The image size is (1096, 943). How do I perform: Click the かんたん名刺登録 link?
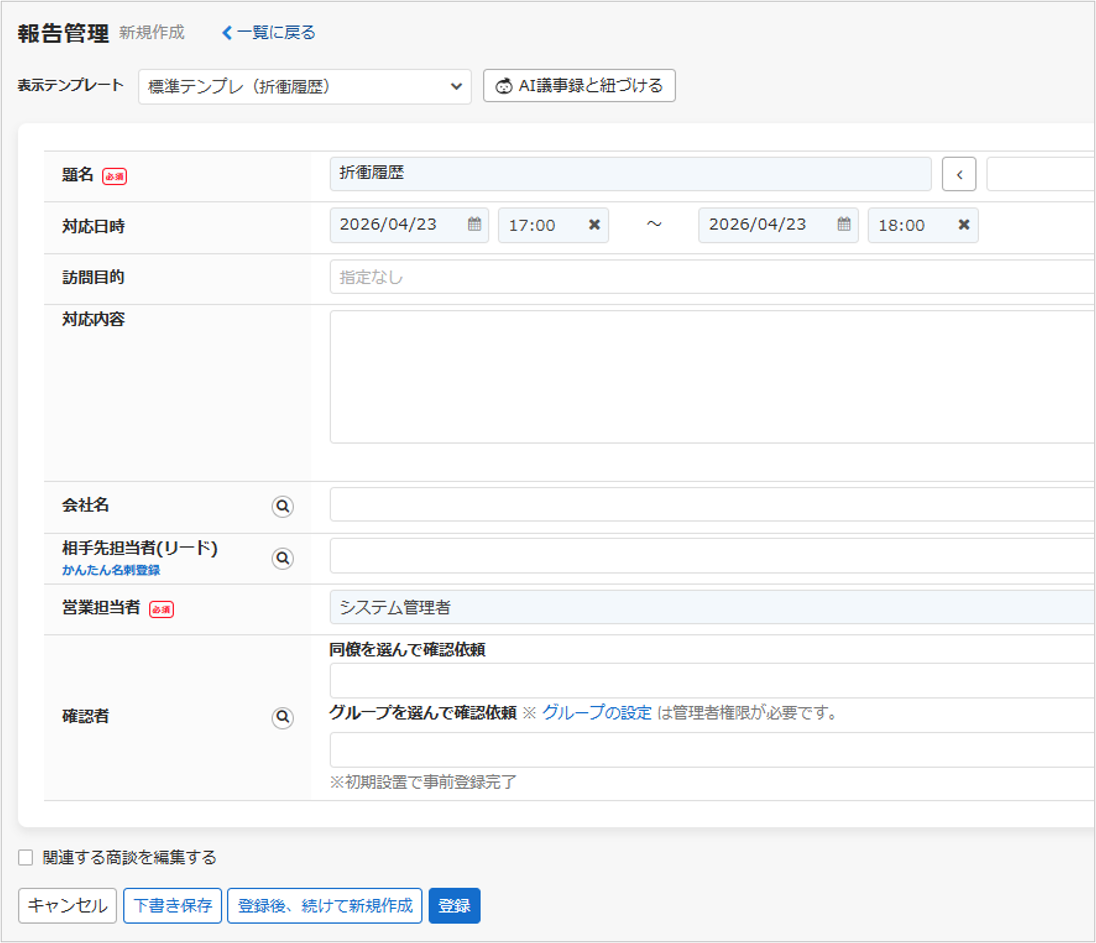coord(111,570)
